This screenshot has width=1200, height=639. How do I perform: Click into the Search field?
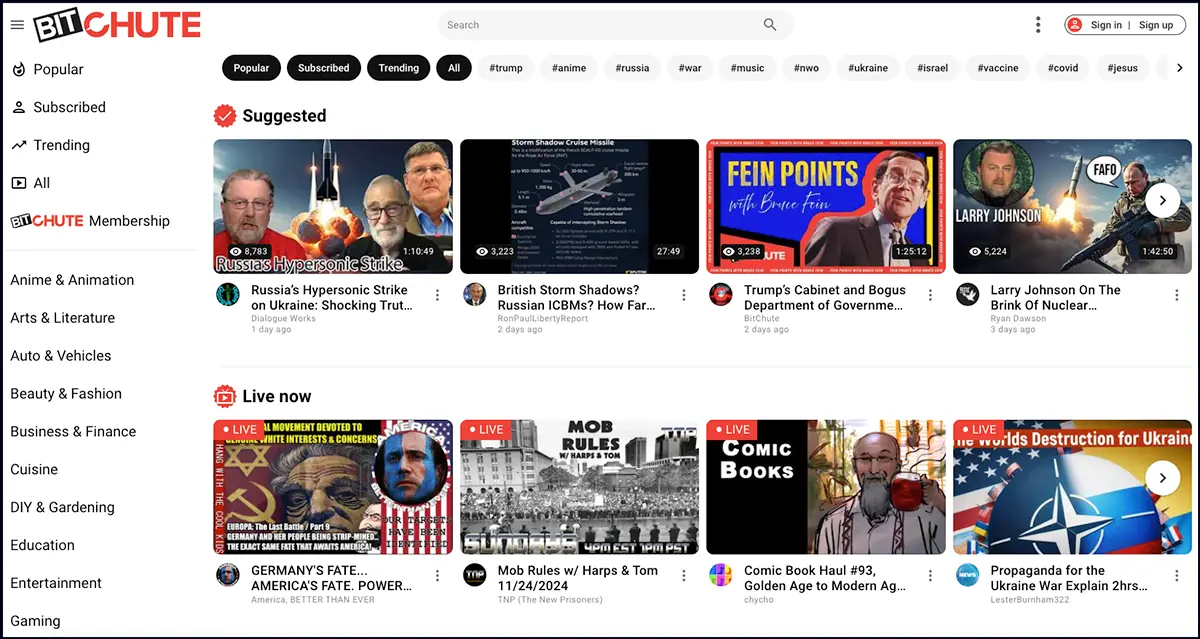[x=600, y=25]
